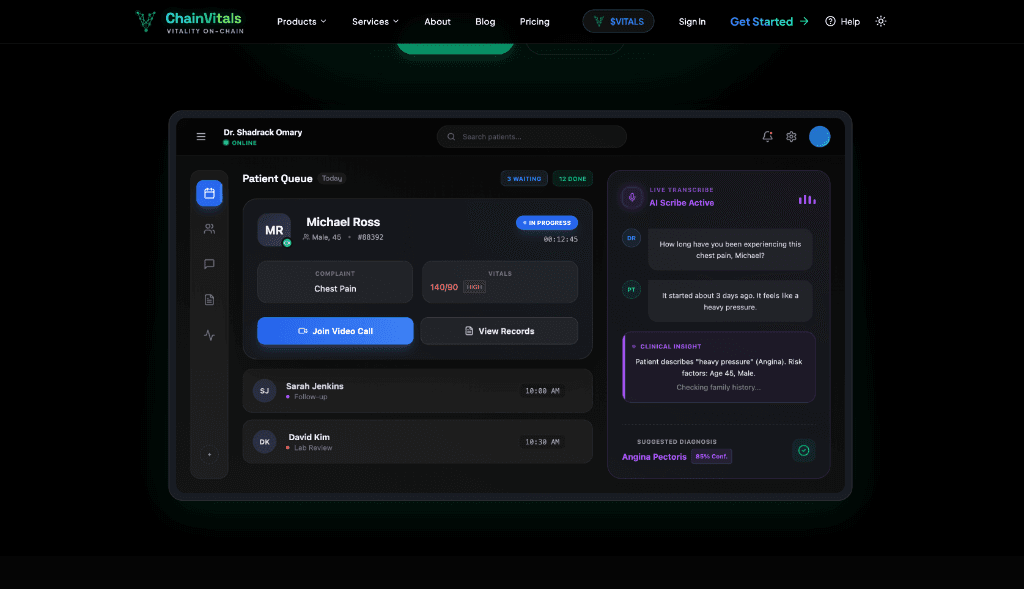Toggle the light/dark theme sun icon

[880, 21]
